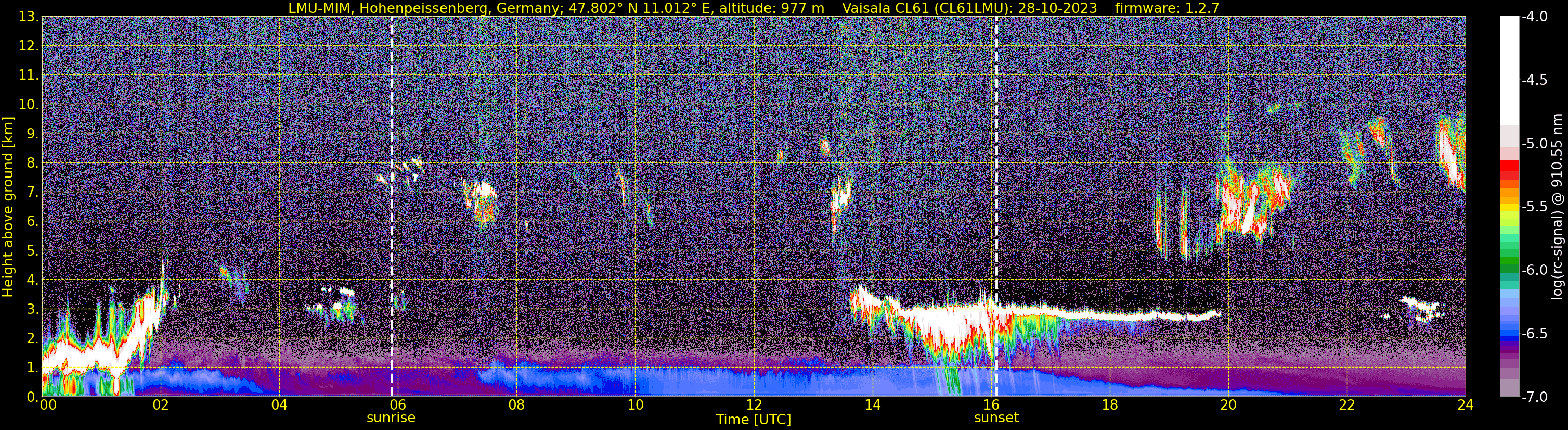Click the 'Time [UTC]' axis label
The height and width of the screenshot is (430, 1568).
(x=754, y=420)
